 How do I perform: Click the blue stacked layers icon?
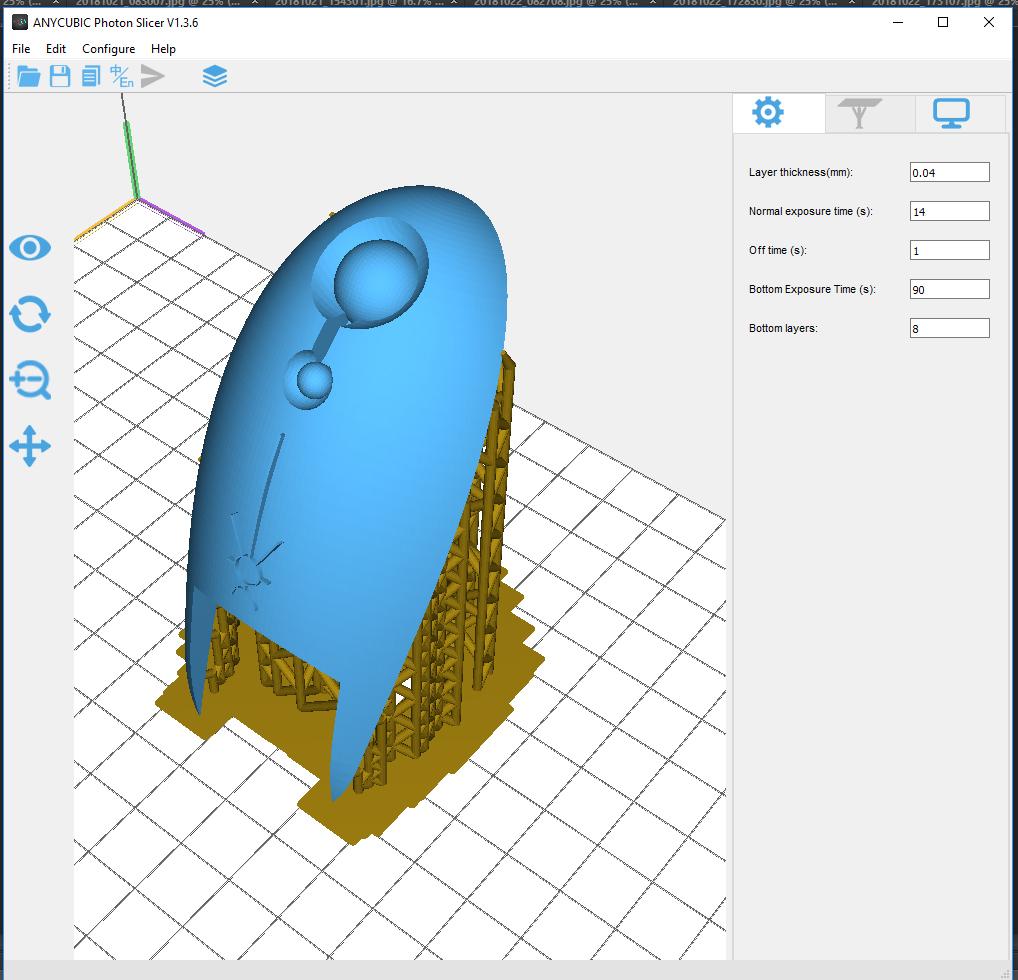[215, 77]
